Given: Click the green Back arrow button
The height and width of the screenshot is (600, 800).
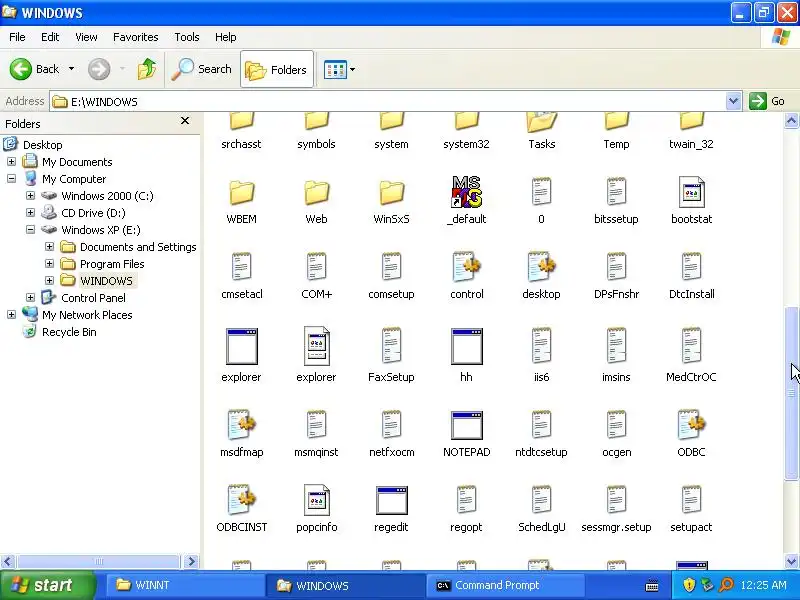Looking at the screenshot, I should click(21, 69).
